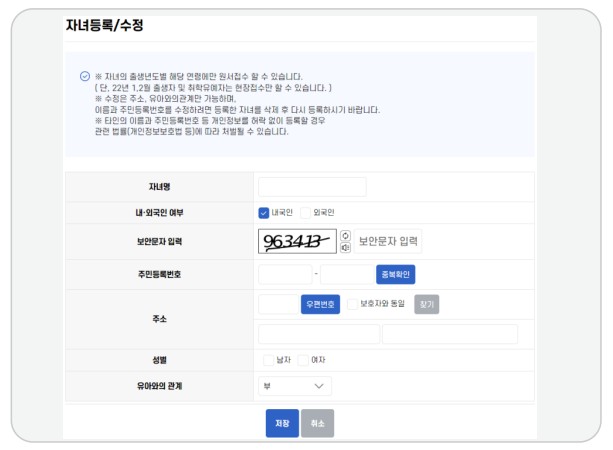Click the 주민등록번호 label
The image size is (613, 450).
pos(160,274)
